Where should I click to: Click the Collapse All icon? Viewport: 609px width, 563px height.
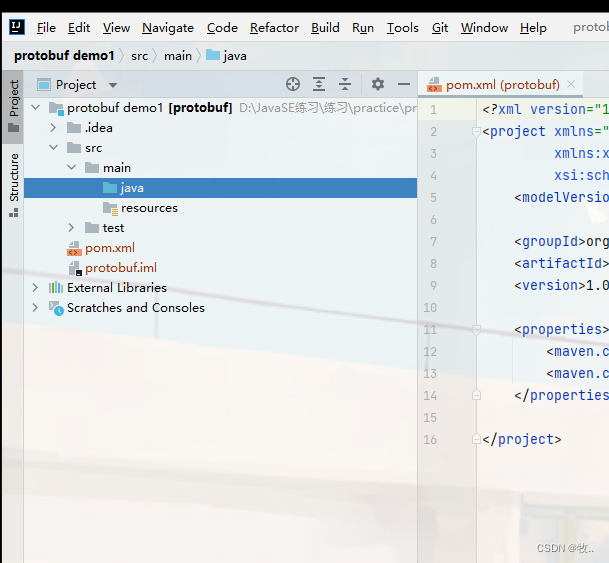(345, 84)
